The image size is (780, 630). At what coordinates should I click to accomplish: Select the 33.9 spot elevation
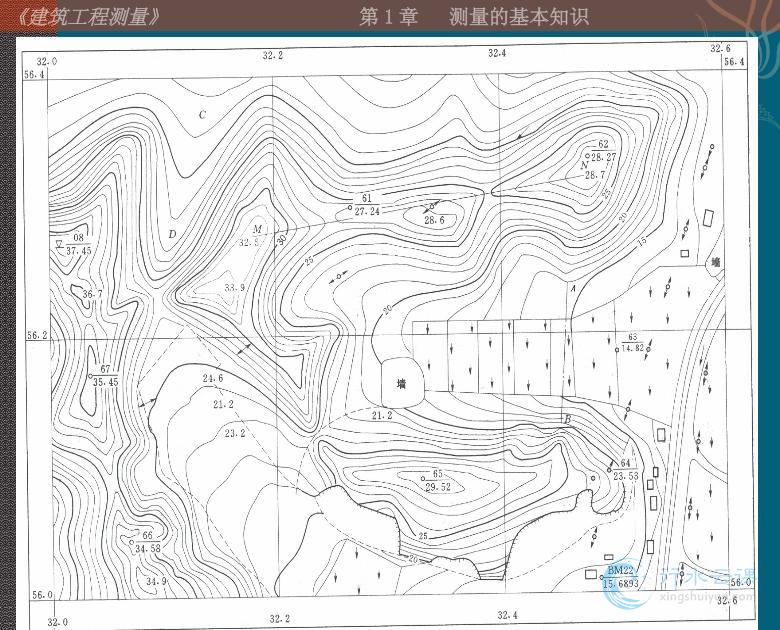point(235,288)
